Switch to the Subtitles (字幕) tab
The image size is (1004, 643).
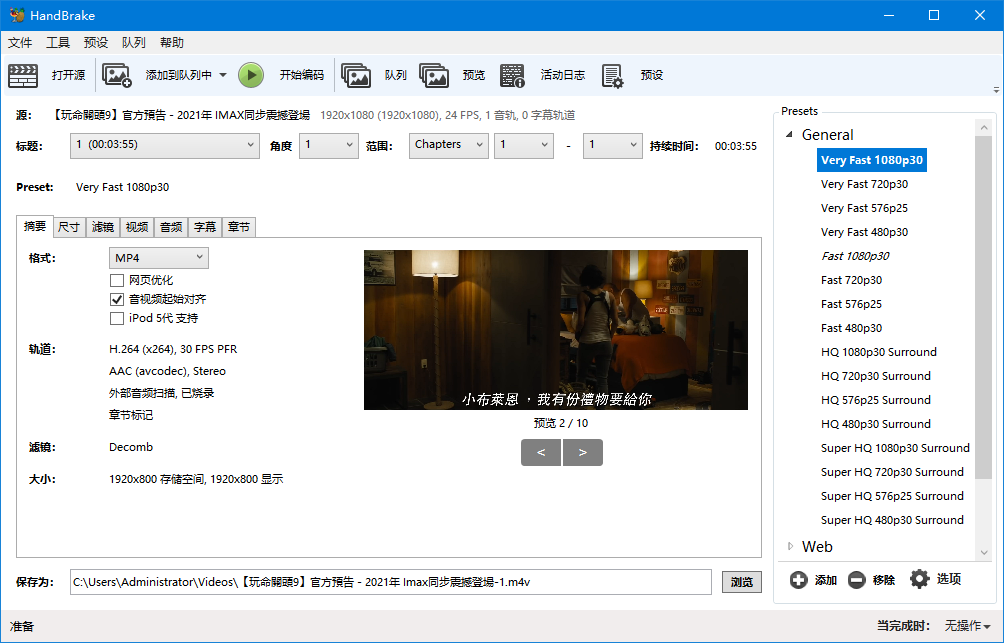(205, 227)
